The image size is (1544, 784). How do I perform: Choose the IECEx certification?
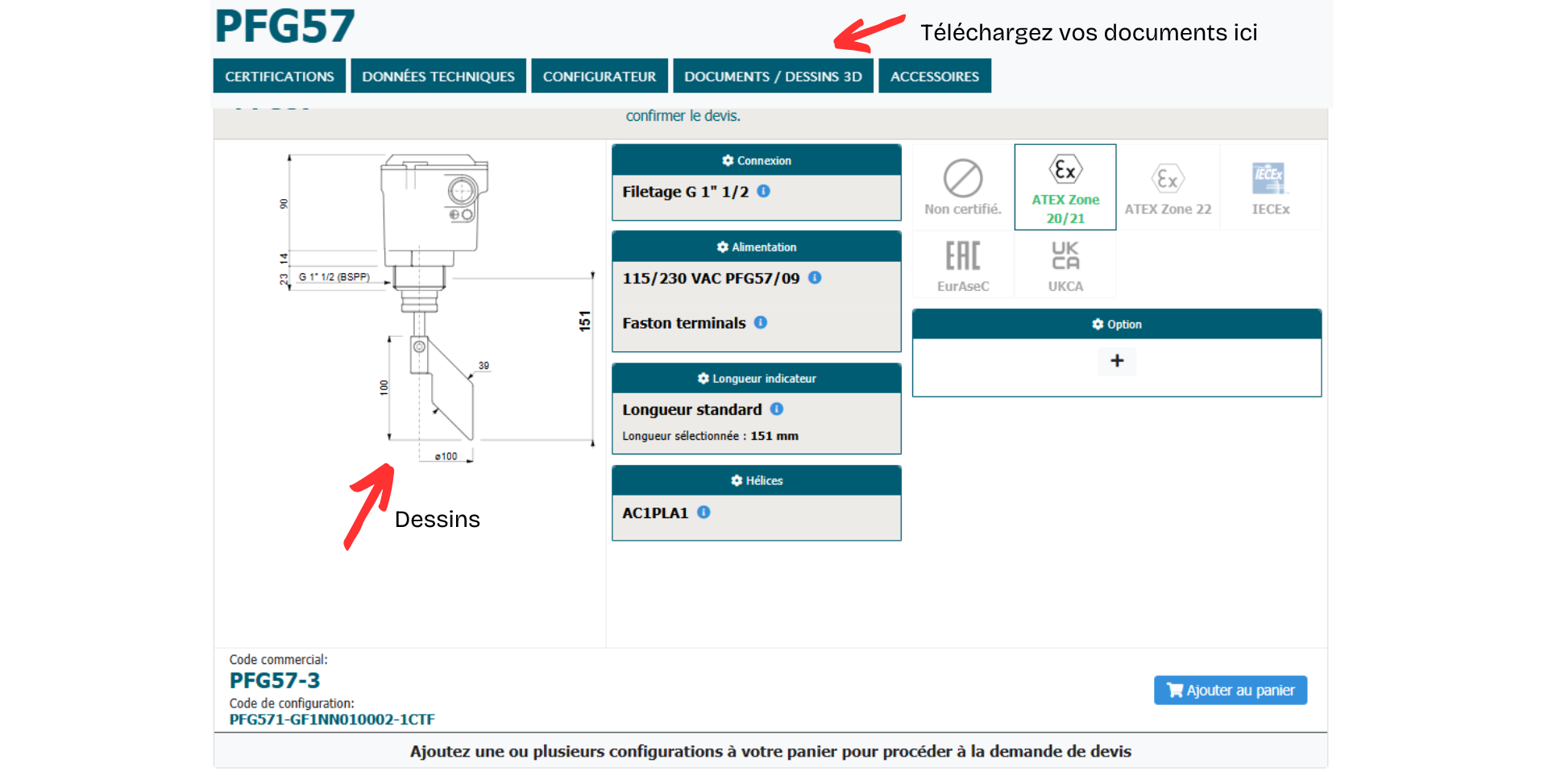point(1270,188)
